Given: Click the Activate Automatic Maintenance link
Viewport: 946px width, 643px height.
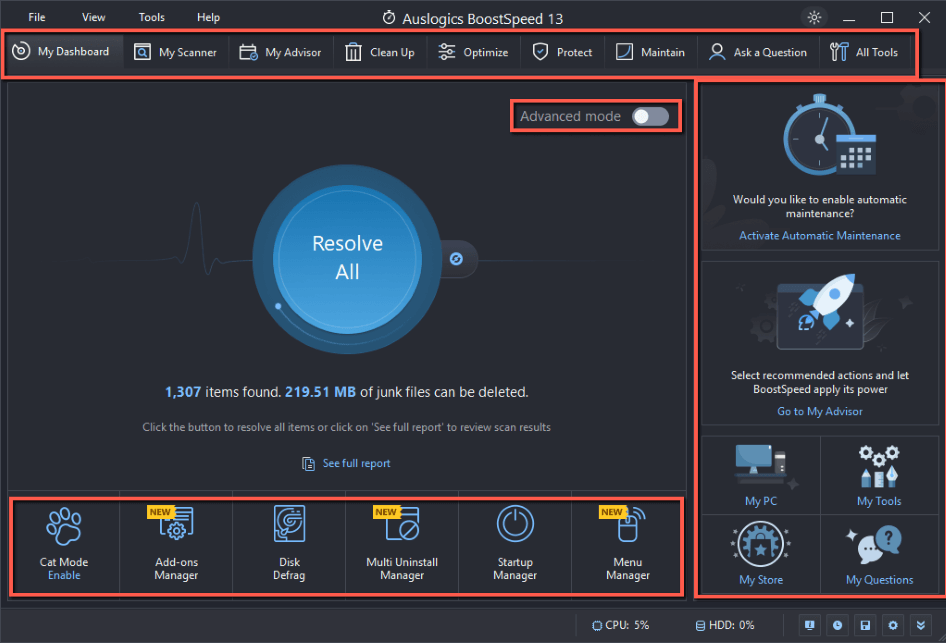Looking at the screenshot, I should [820, 236].
